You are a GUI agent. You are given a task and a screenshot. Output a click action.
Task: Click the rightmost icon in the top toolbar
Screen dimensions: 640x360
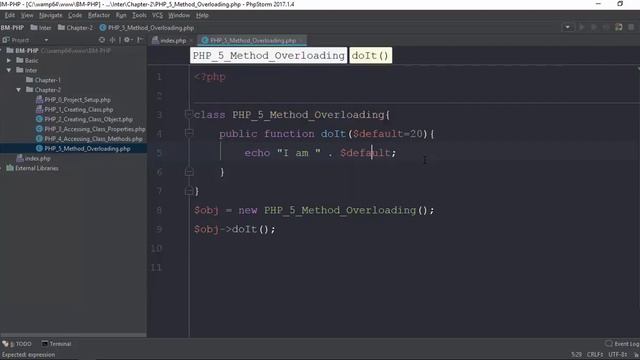(x=631, y=27)
